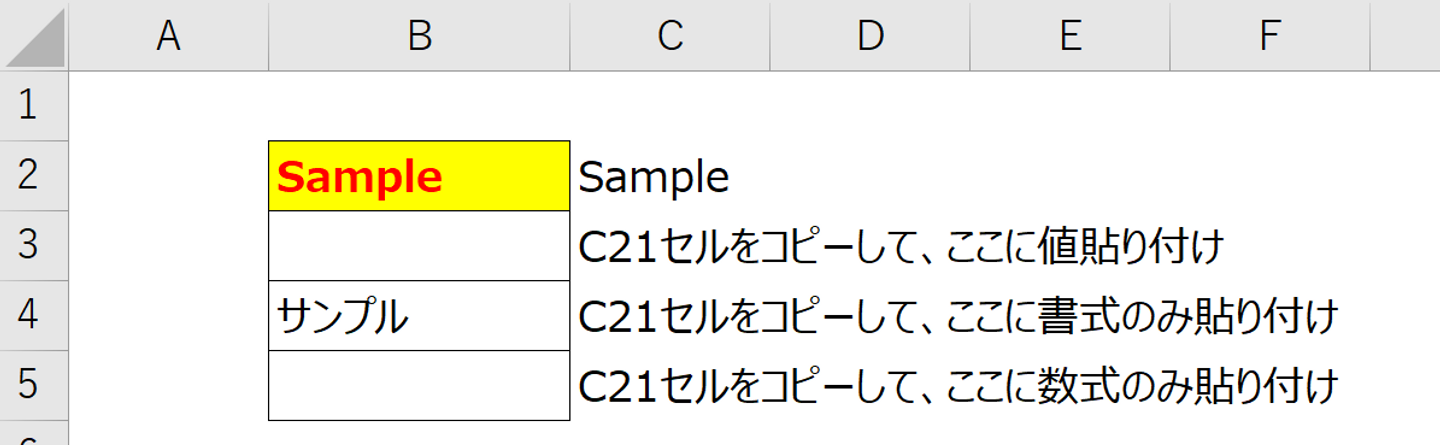Click the cell text ending 値貼り付け
The width and height of the screenshot is (1440, 445).
tap(902, 247)
